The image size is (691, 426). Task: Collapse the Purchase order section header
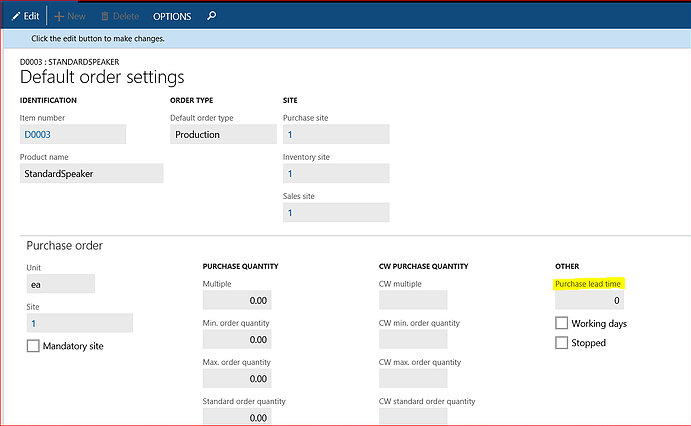64,245
